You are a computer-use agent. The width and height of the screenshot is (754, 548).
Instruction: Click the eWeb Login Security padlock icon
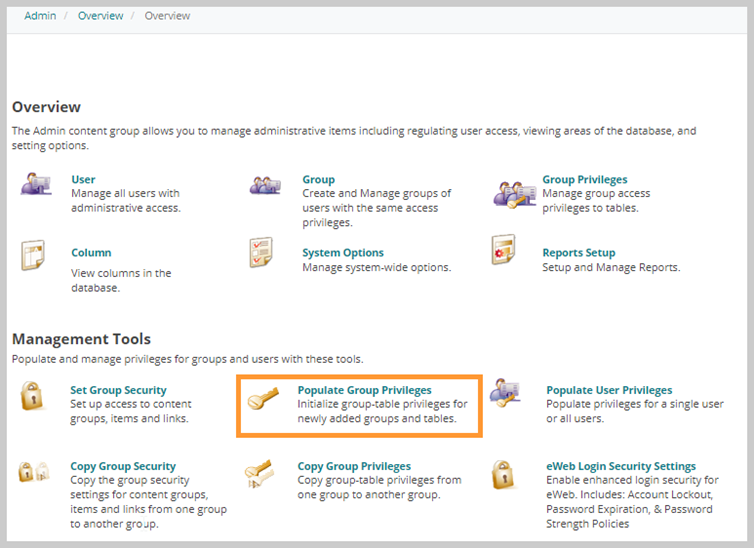[503, 474]
